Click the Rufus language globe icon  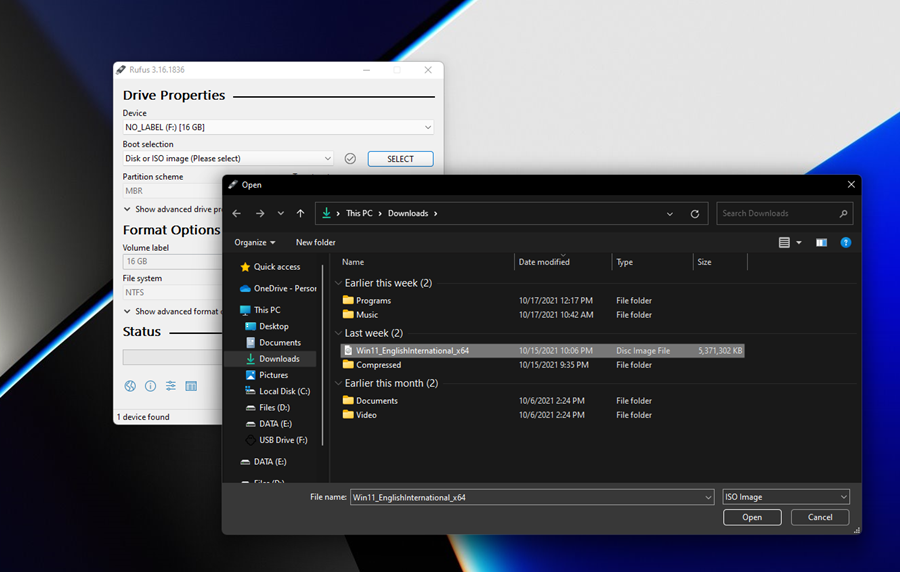130,386
